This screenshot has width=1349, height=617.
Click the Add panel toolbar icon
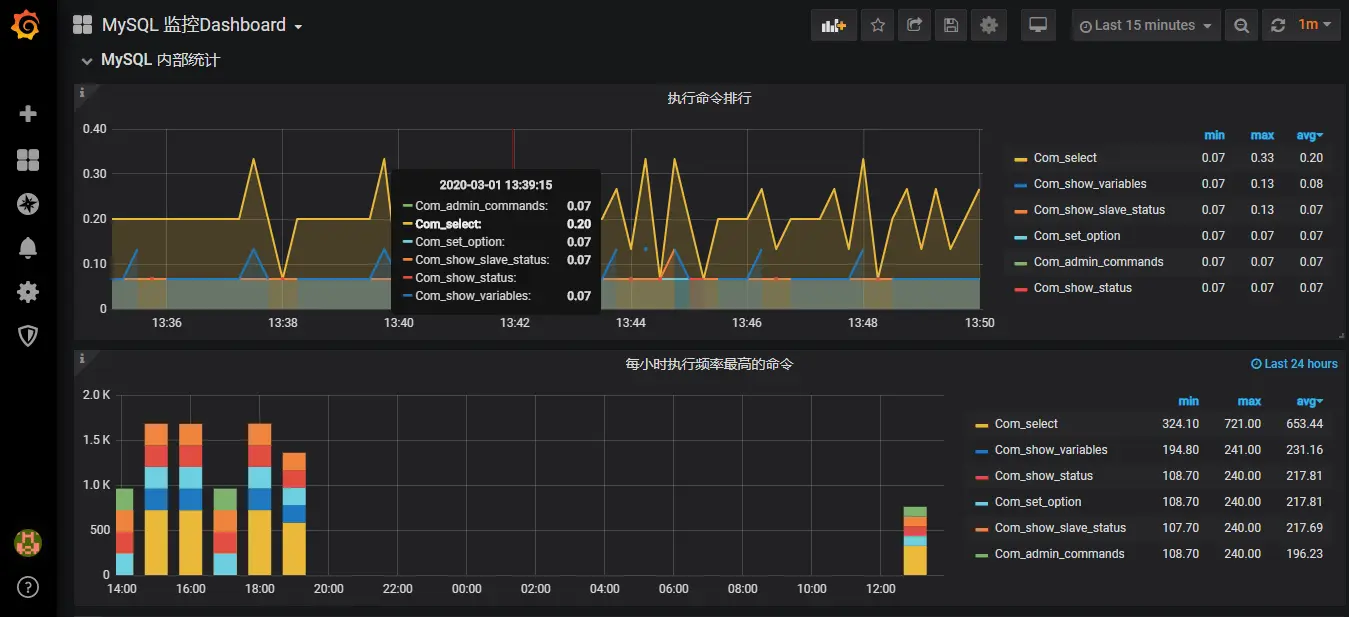point(833,26)
